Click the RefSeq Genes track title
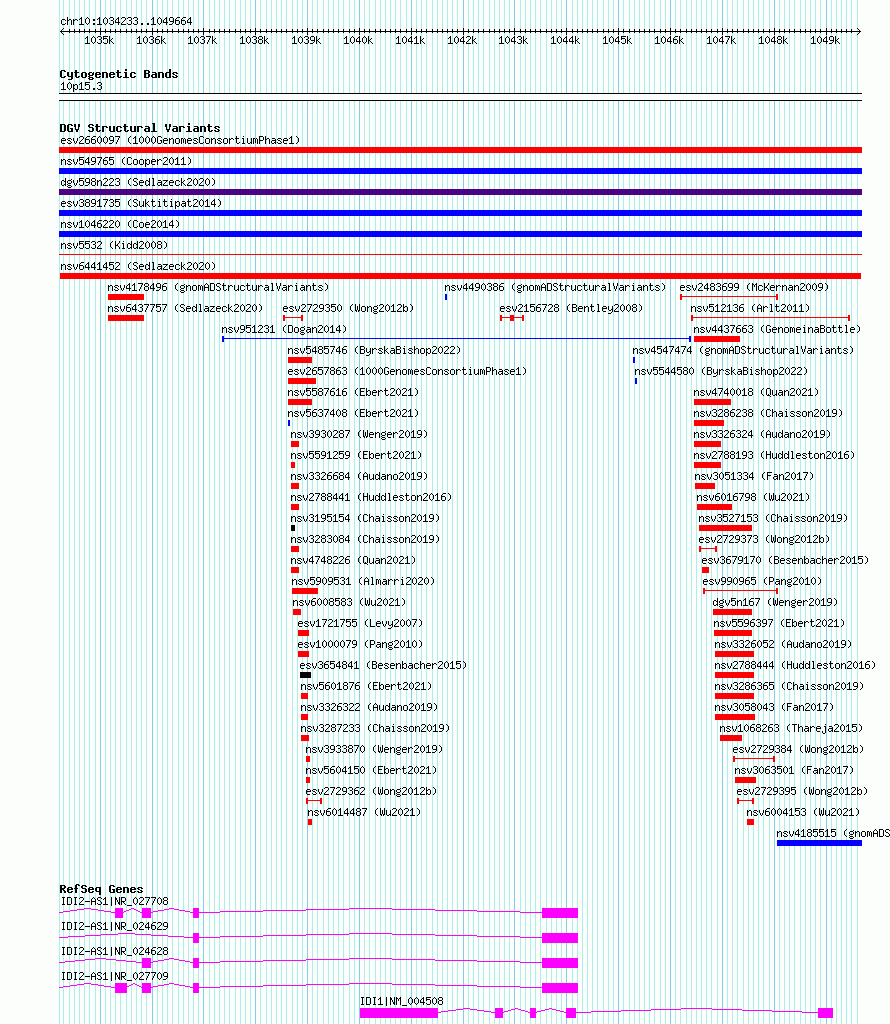Screen dimensions: 890x1024 click(101, 889)
